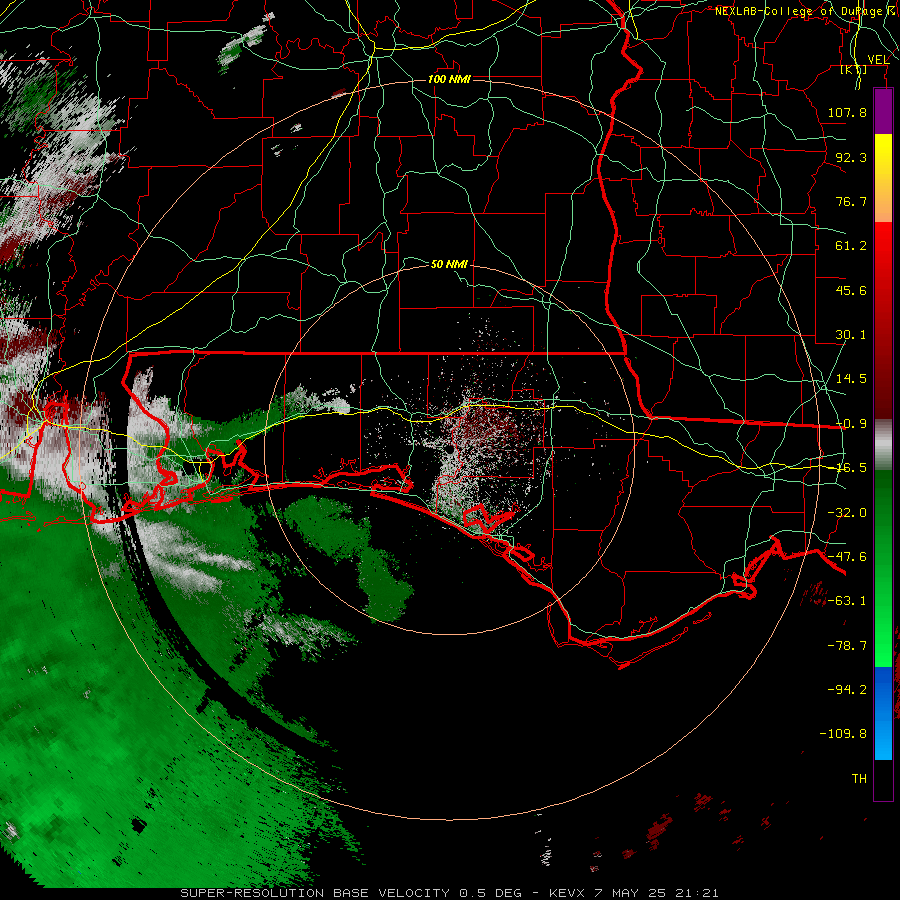Click the "50 NMI" range ring label
Screen dimensions: 900x900
[449, 264]
